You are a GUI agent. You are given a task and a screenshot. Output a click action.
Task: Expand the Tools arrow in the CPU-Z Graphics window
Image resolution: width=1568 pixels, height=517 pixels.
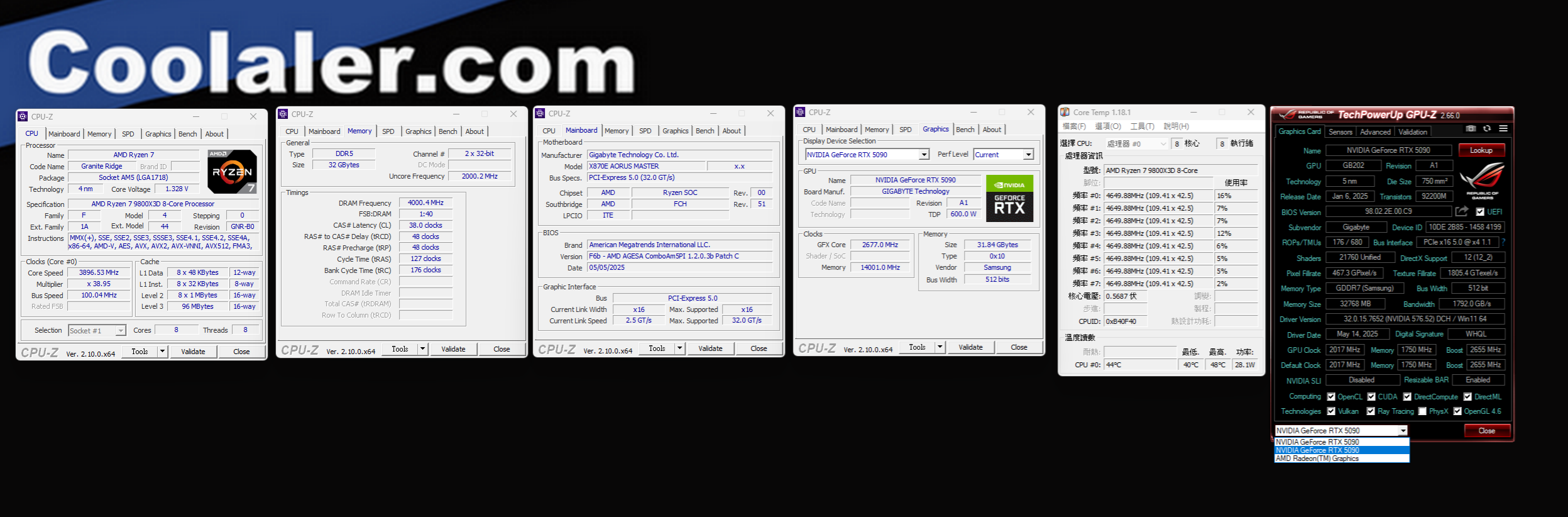coord(940,347)
